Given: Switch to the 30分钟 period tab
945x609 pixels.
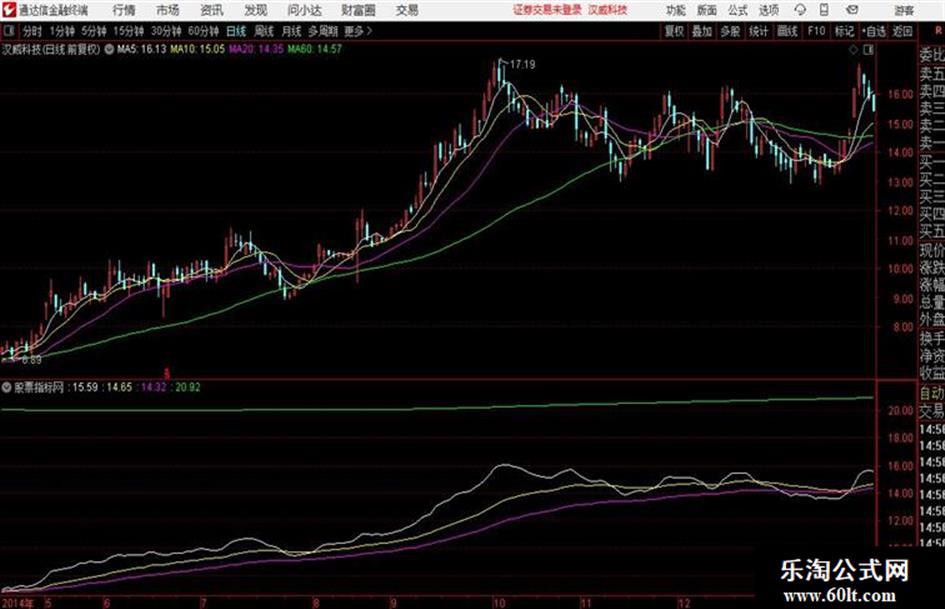Looking at the screenshot, I should [x=166, y=31].
